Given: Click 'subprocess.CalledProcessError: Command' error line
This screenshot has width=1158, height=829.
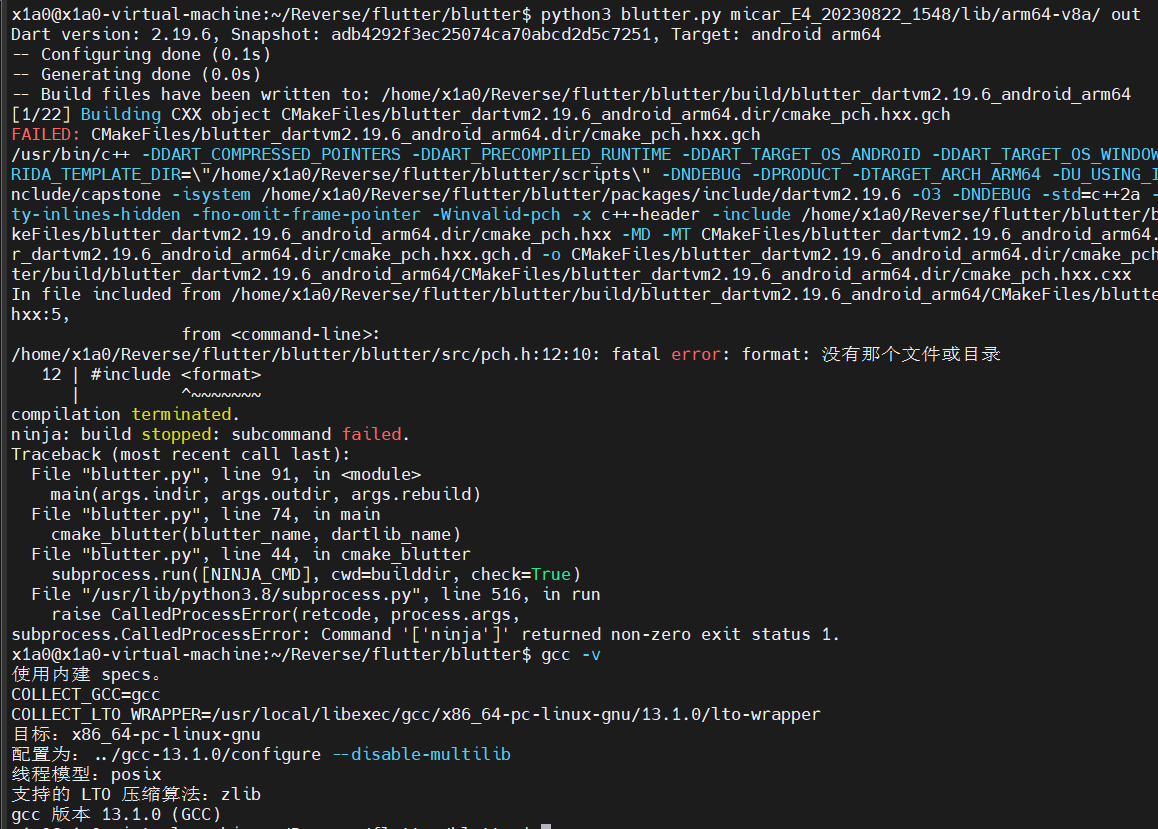Looking at the screenshot, I should (x=425, y=633).
